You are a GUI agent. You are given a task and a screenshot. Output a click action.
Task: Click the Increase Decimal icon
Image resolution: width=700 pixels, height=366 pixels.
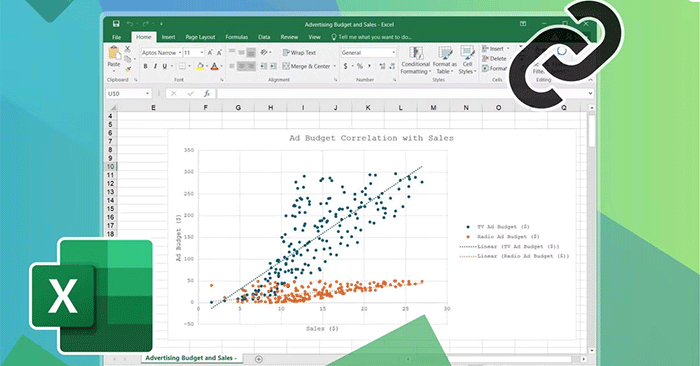[x=382, y=66]
